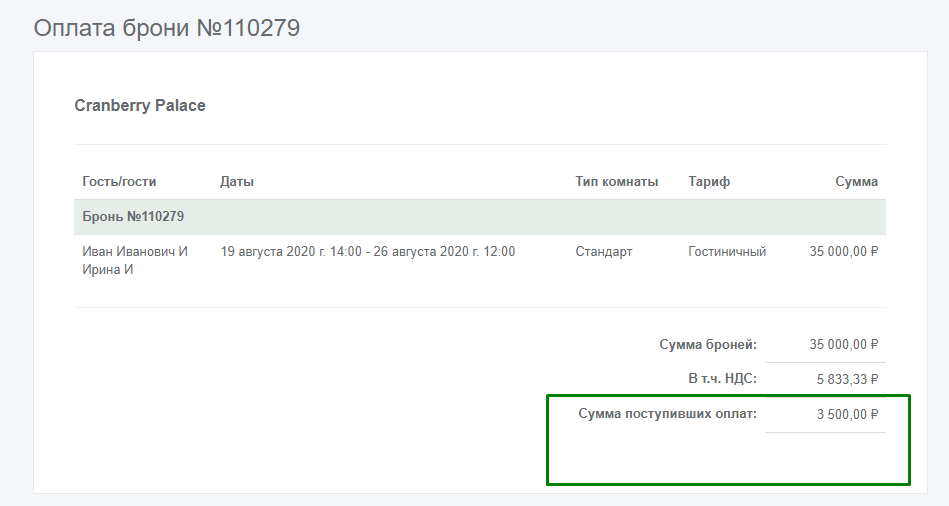
Task: Click the page title Оплата брони №110279
Action: pos(167,28)
